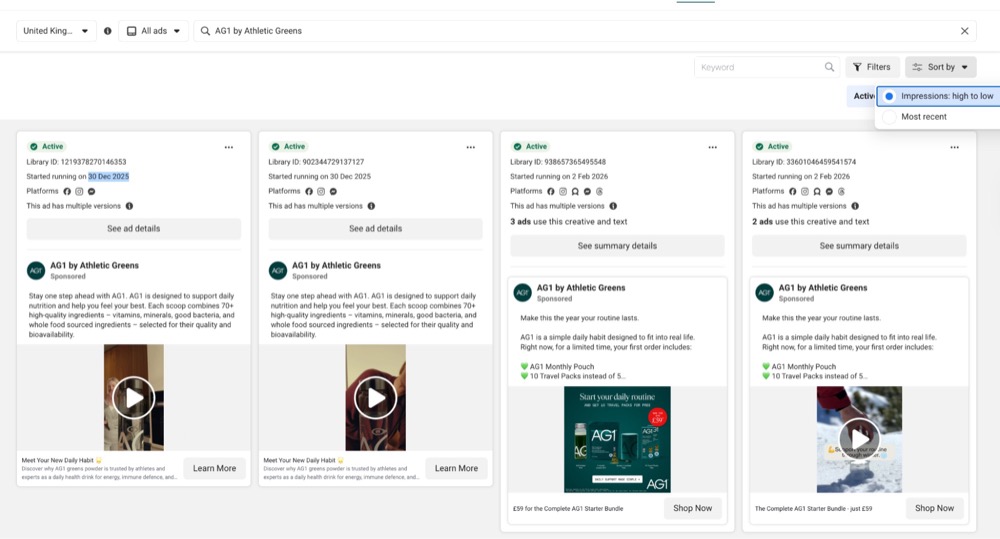Viewport: 1000px width, 539px height.
Task: Click the Threads platform icon on ad 938657365495548
Action: coord(599,191)
